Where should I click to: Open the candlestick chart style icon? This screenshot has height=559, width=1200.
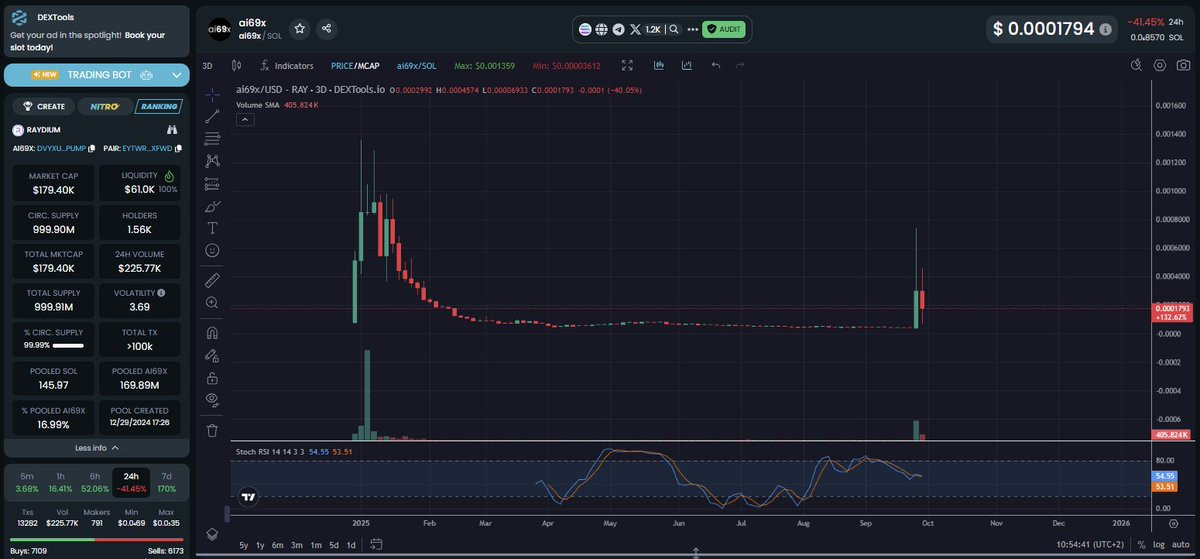tap(236, 65)
